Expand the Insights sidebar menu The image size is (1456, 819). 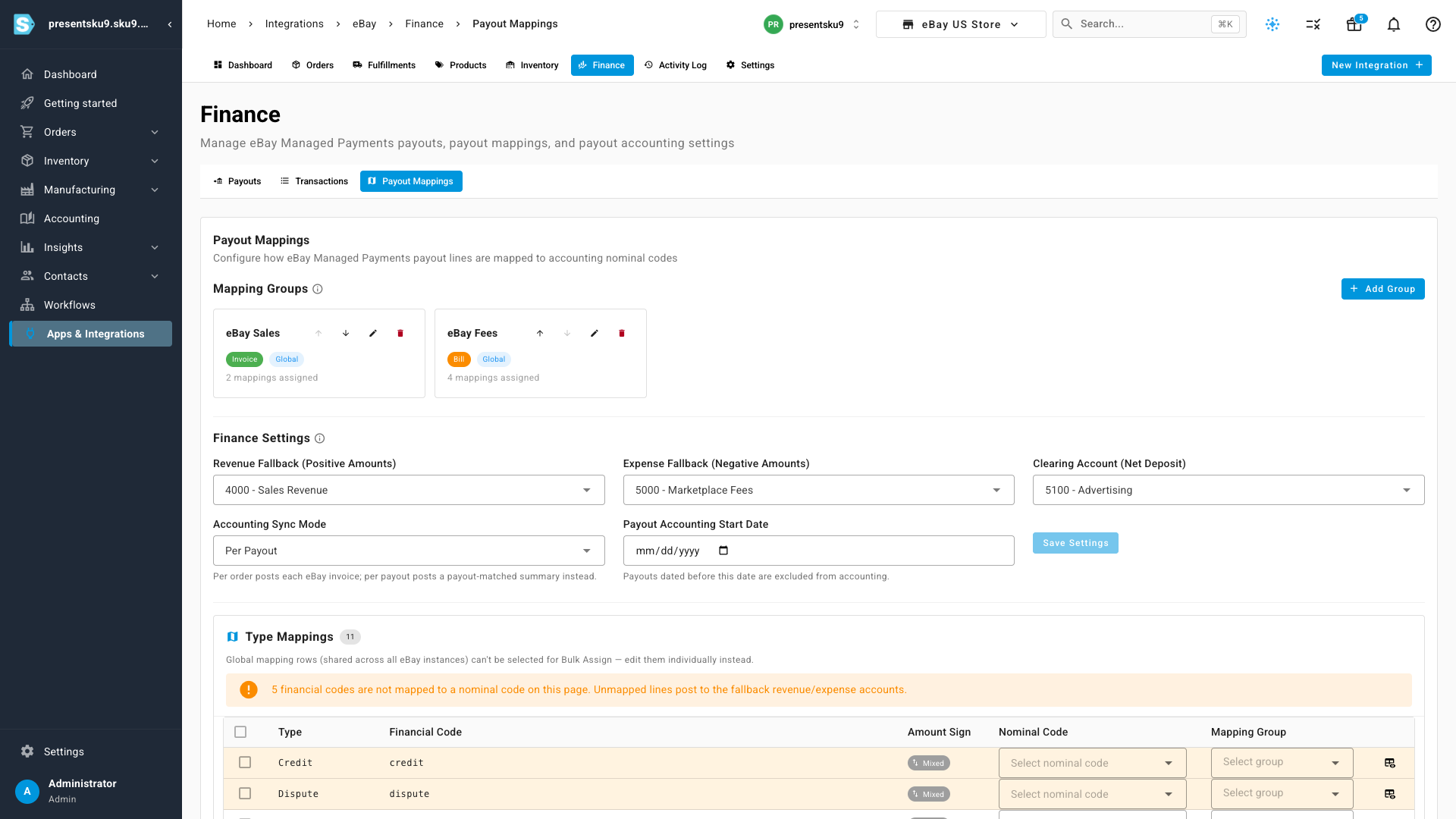[91, 247]
